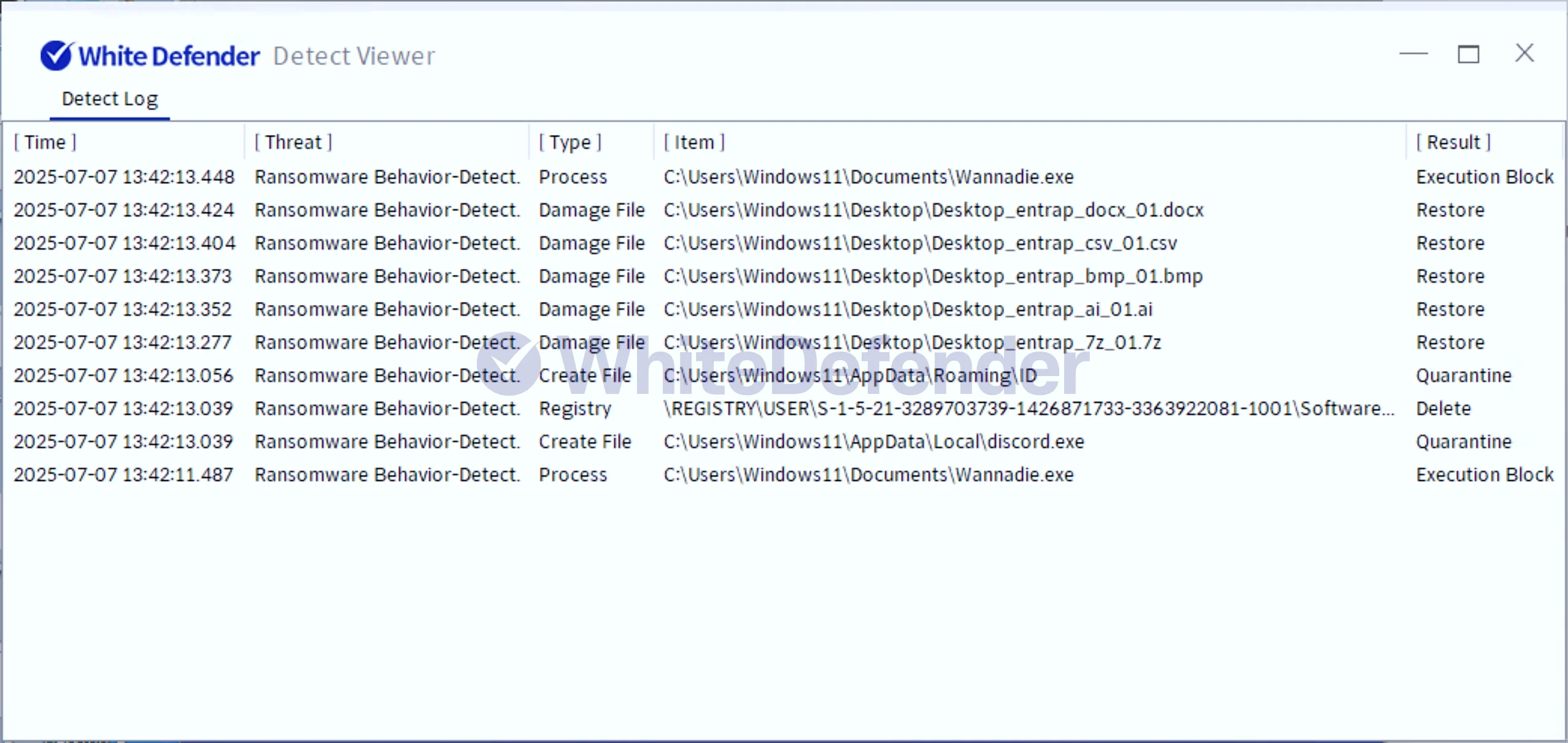Click the Desktop_entrap_bmp_01.bmp item path
1568x743 pixels.
(933, 277)
